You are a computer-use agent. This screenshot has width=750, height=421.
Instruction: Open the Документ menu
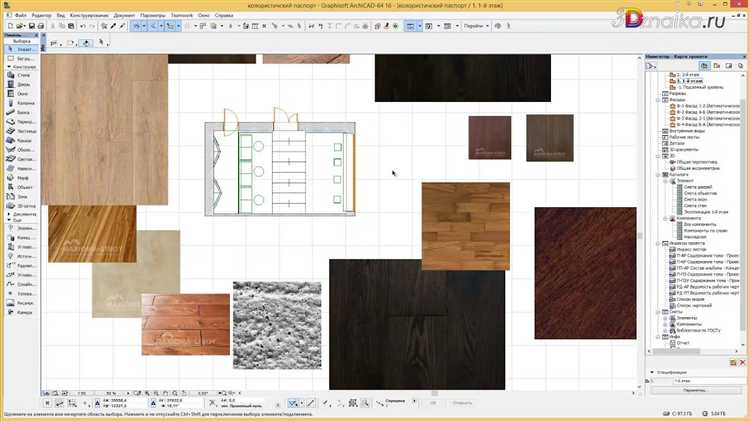[124, 15]
